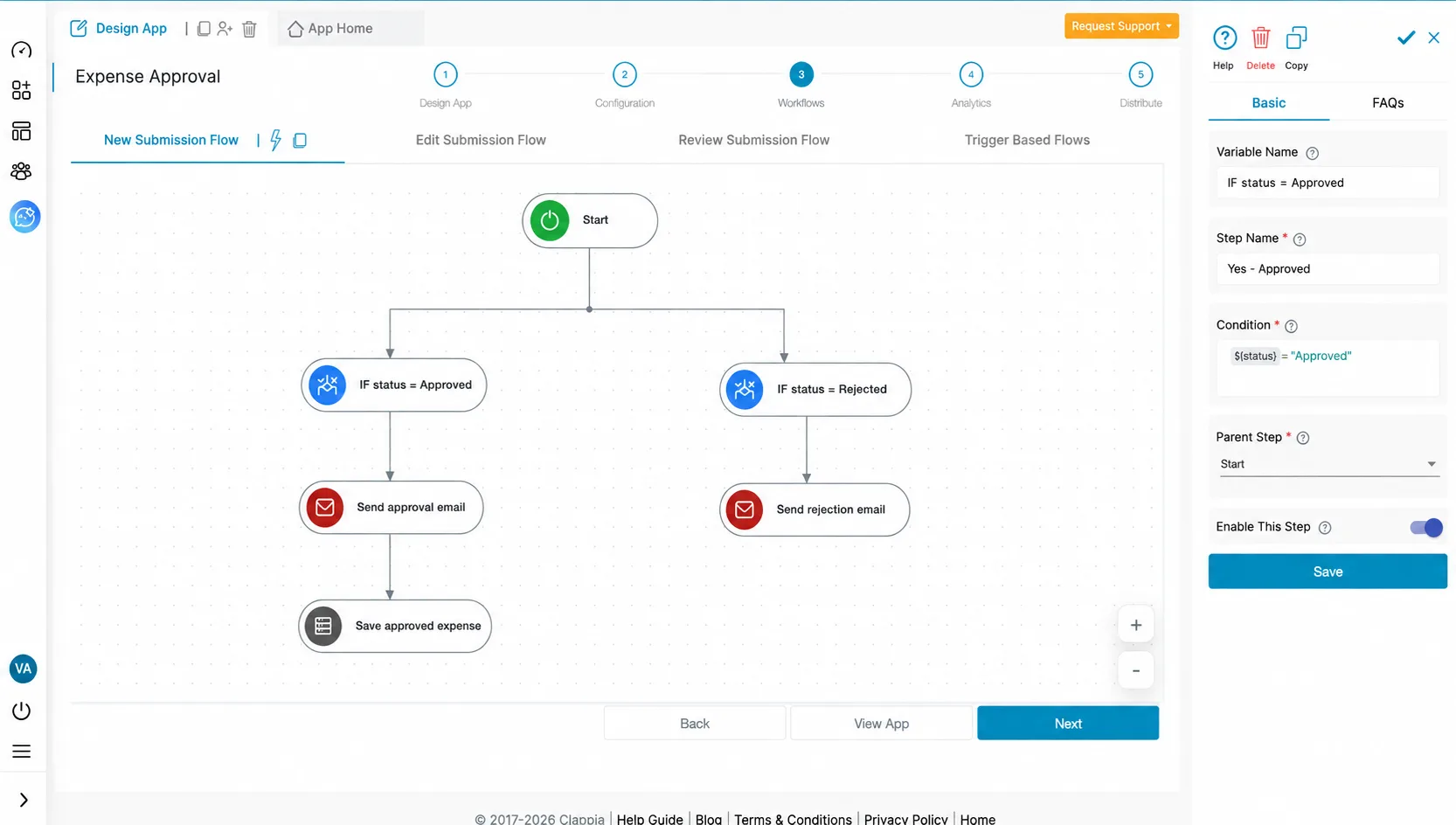This screenshot has height=825, width=1456.
Task: Go to step 2 Configuration
Action: pos(625,75)
